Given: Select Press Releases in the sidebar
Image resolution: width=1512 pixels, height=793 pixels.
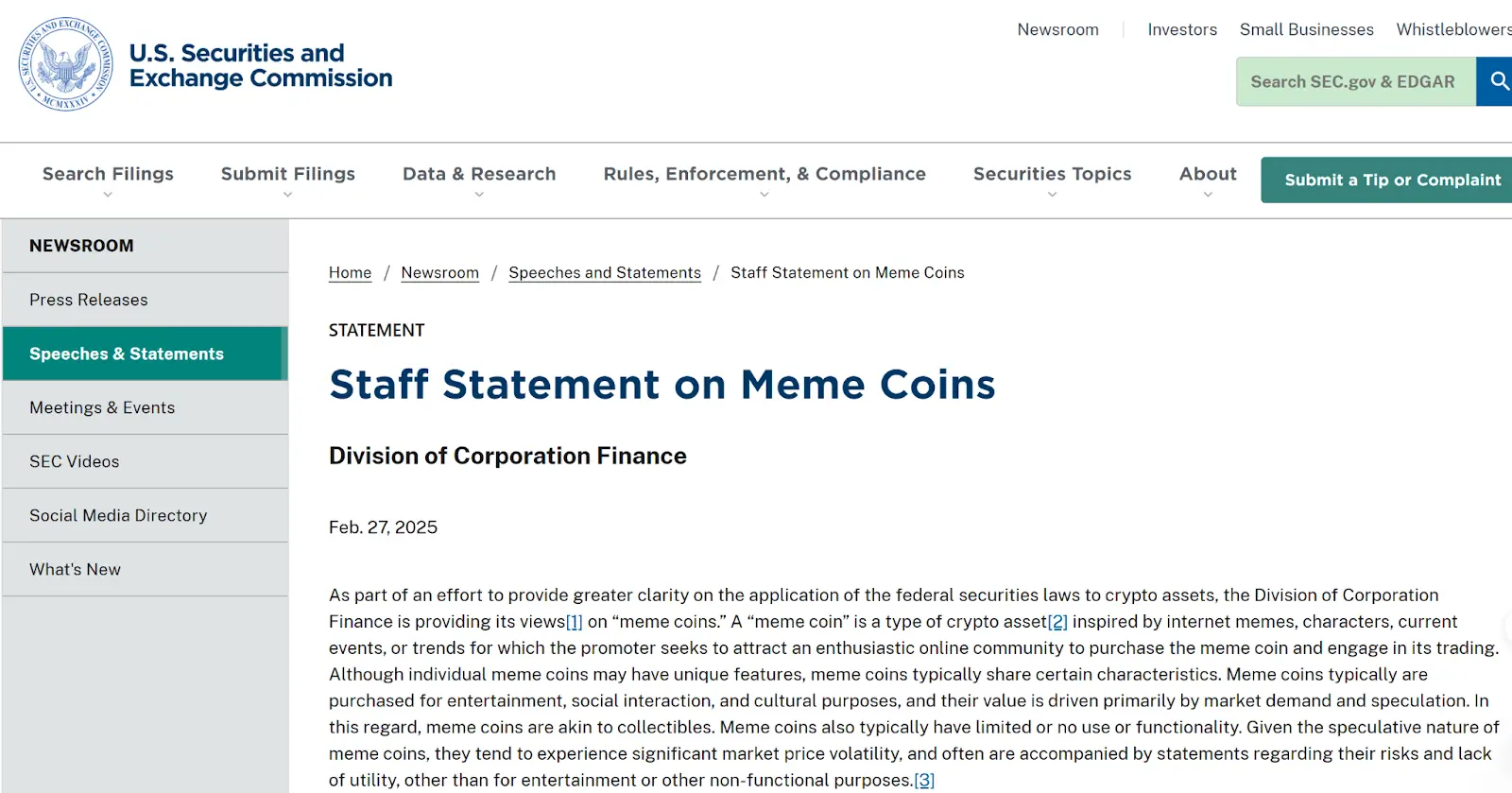Looking at the screenshot, I should 146,300.
